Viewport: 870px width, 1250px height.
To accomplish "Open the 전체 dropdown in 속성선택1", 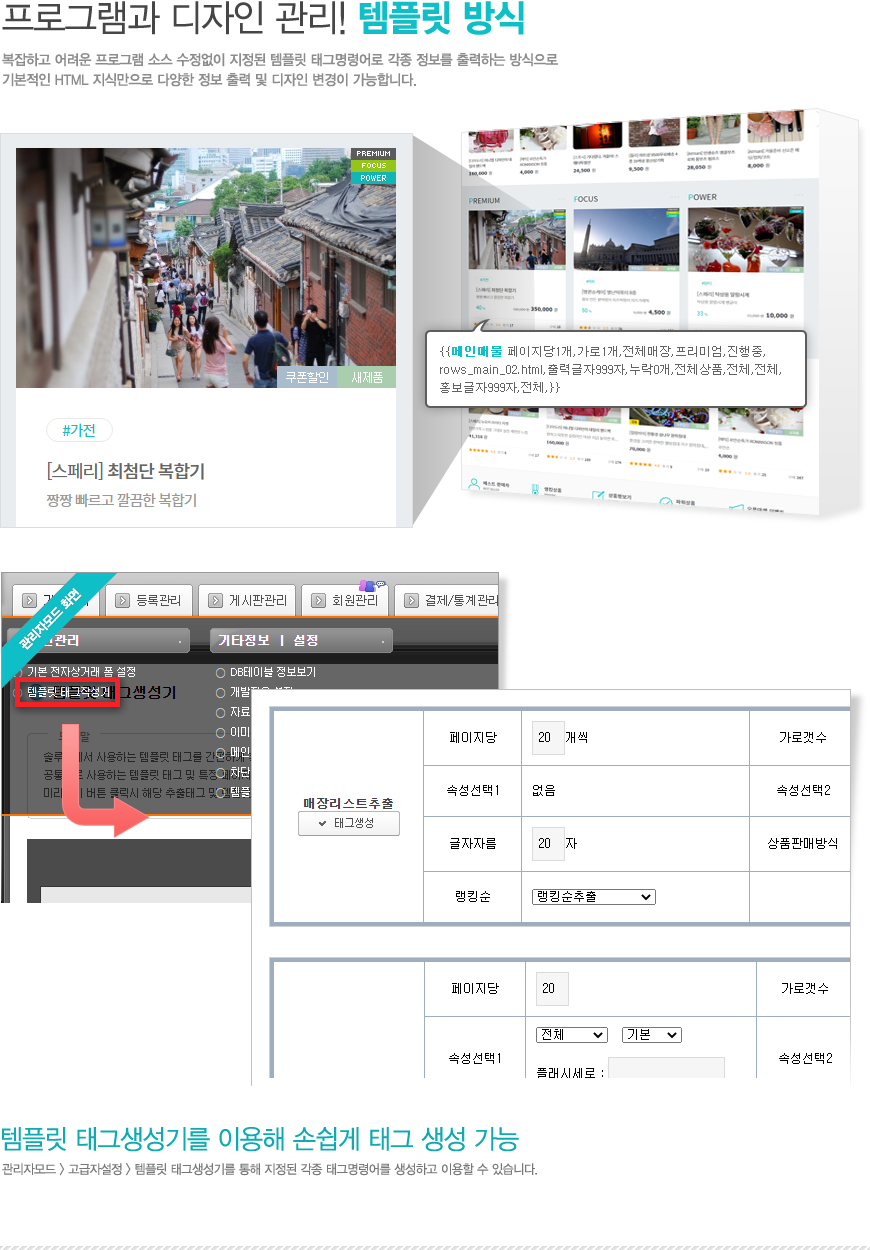I will coord(571,1035).
